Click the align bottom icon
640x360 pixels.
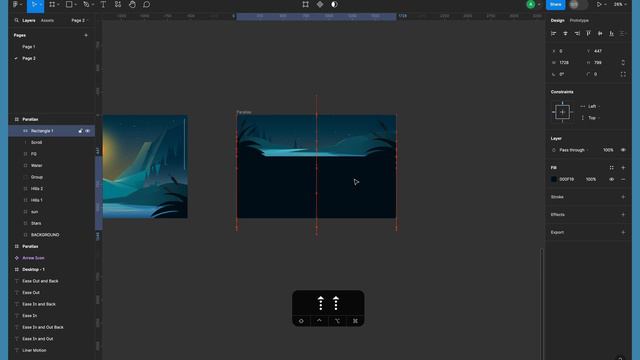point(611,33)
